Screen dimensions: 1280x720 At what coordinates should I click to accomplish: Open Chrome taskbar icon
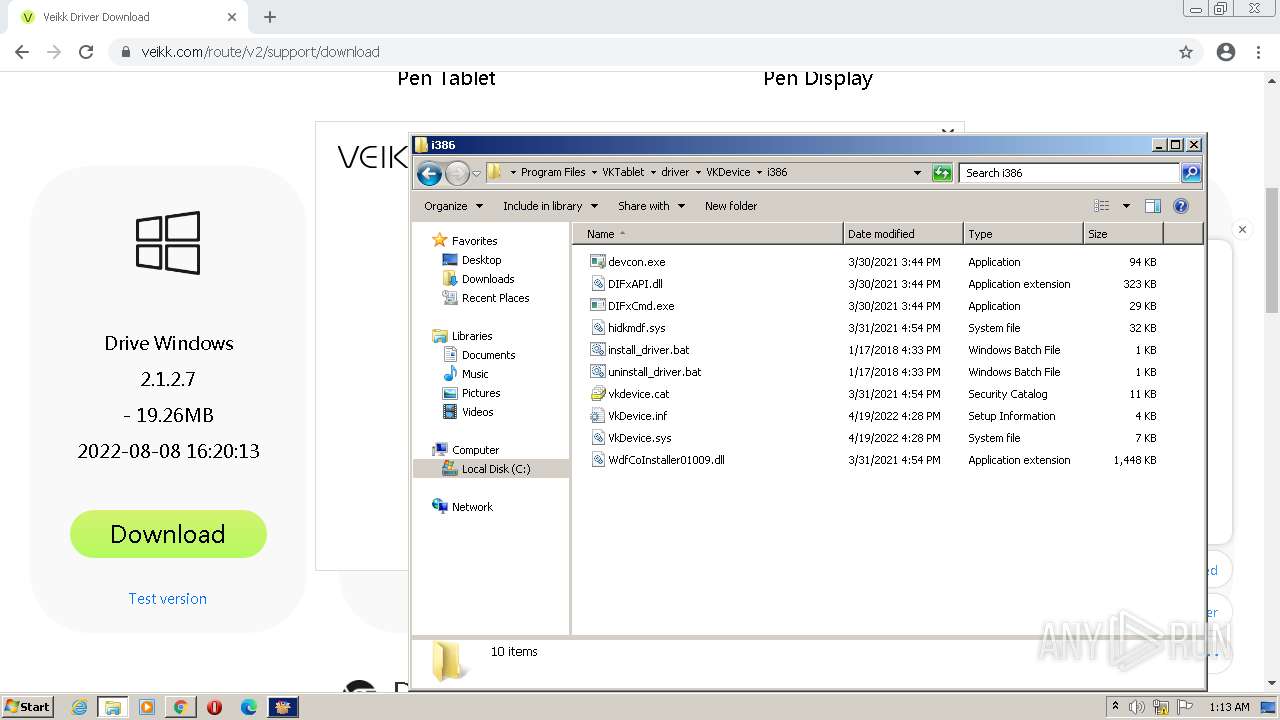(x=180, y=707)
